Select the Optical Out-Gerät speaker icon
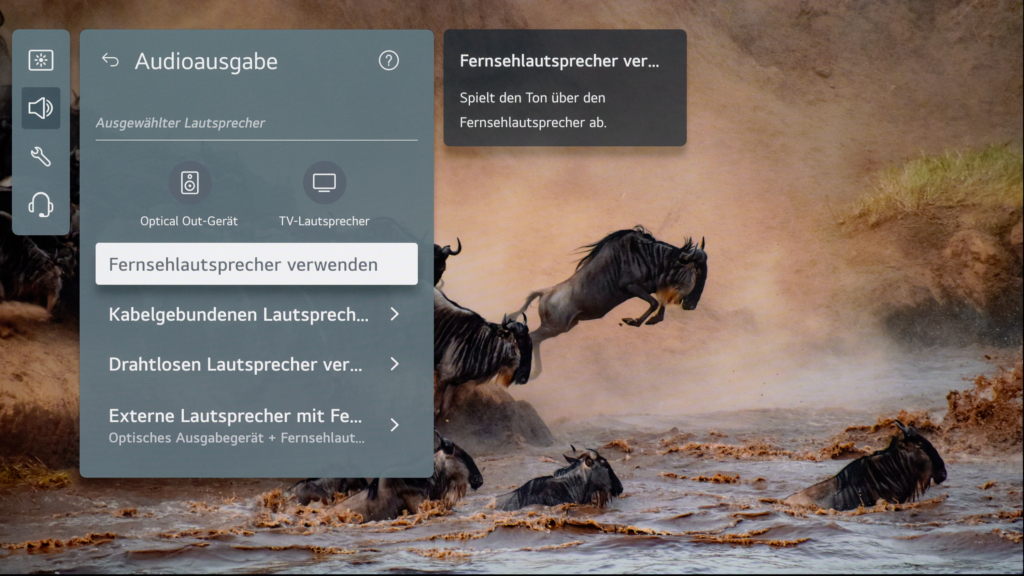1024x576 pixels. tap(188, 183)
